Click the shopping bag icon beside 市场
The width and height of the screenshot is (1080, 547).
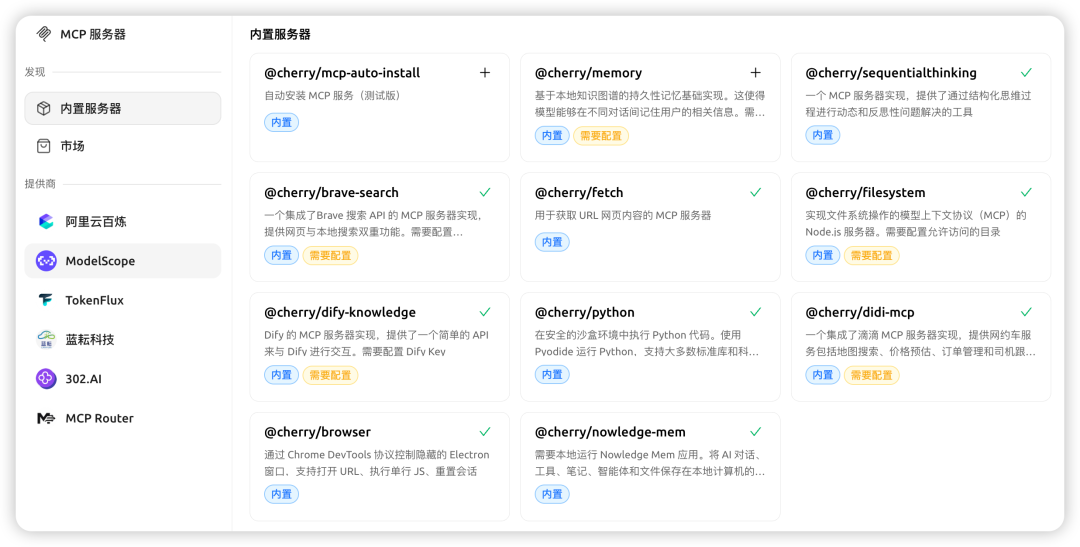(x=44, y=145)
